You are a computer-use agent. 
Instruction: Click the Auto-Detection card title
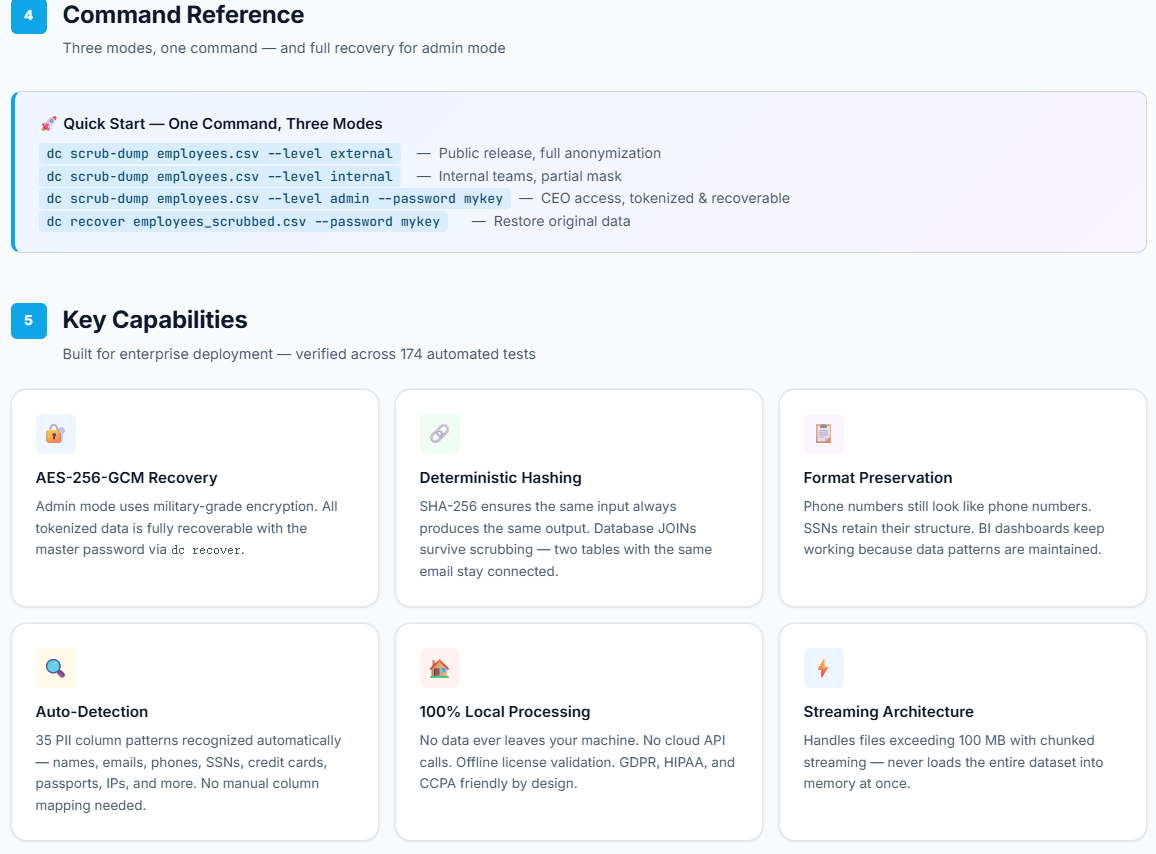[x=92, y=712]
